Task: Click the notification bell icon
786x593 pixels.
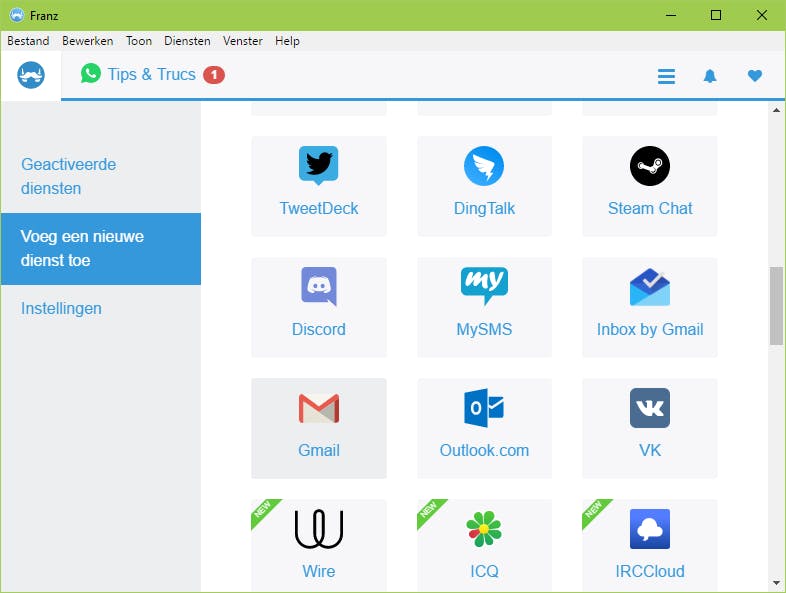Action: pos(710,76)
